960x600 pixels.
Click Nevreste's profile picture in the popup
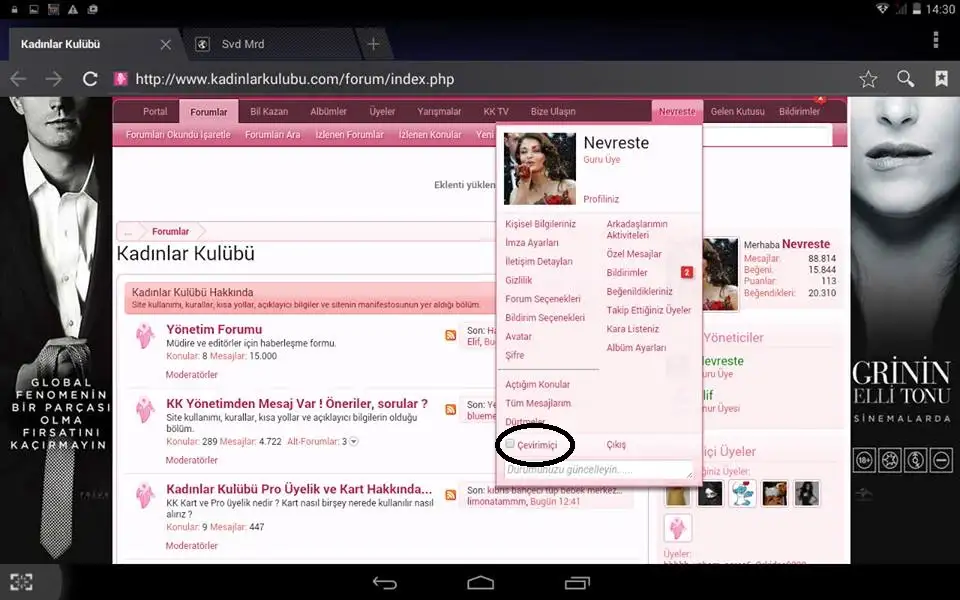click(x=540, y=168)
